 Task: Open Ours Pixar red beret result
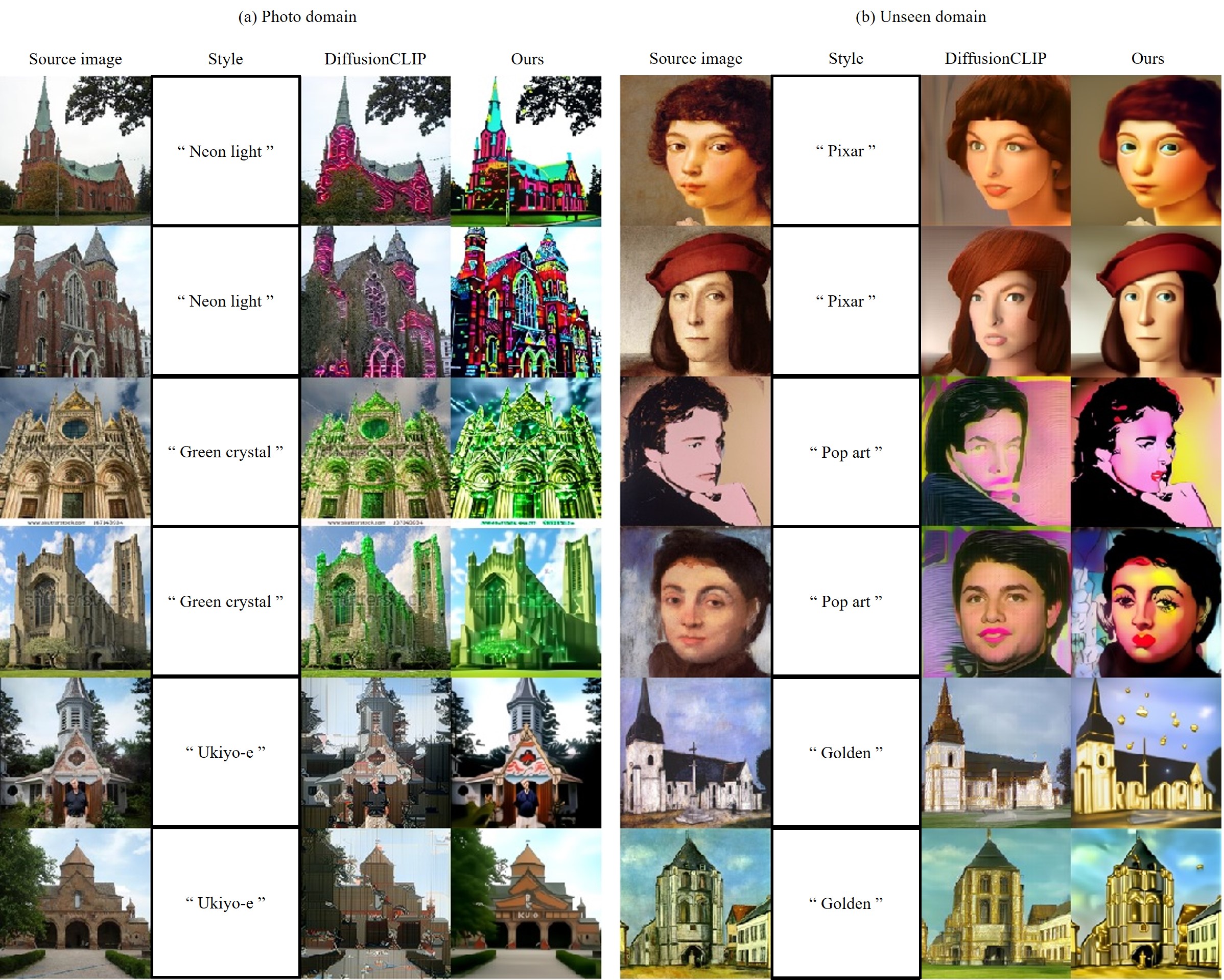1146,301
